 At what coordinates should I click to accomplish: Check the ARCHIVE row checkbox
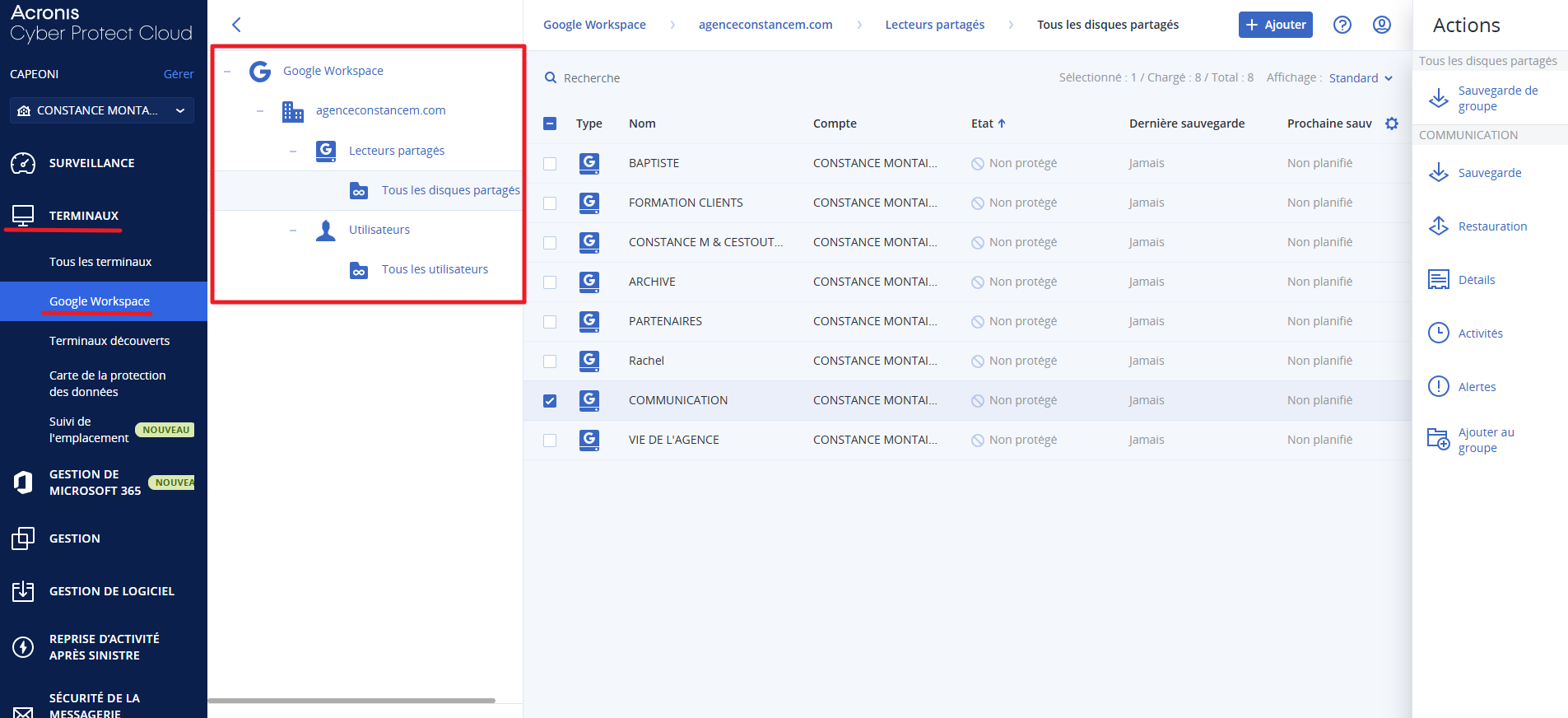point(550,282)
